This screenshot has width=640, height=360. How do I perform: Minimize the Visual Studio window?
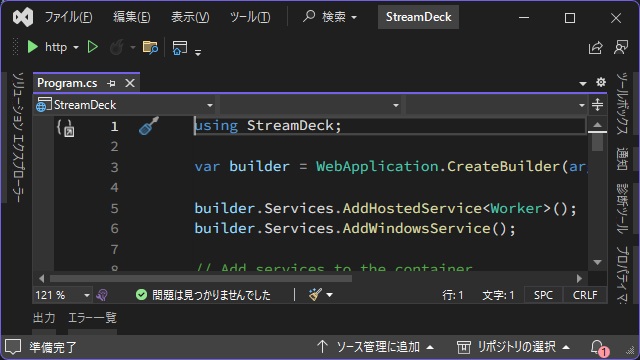click(524, 18)
